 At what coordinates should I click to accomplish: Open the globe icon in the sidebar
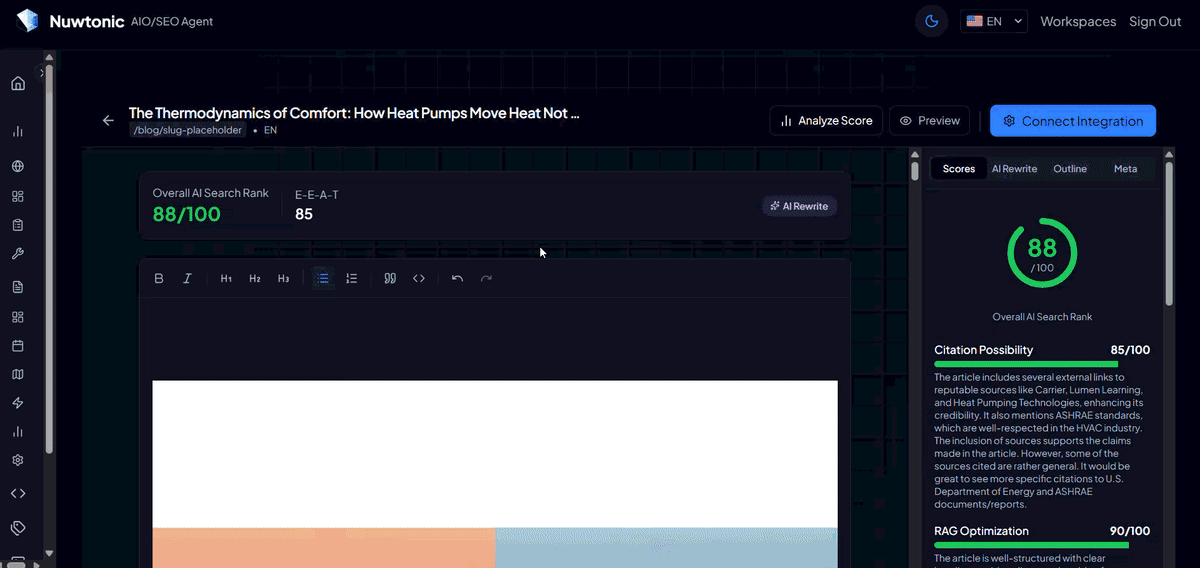pyautogui.click(x=17, y=167)
